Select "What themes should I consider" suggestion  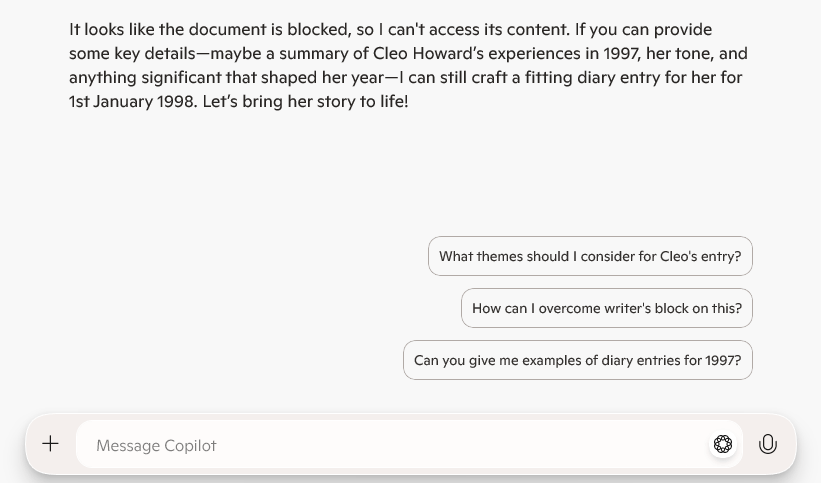590,256
